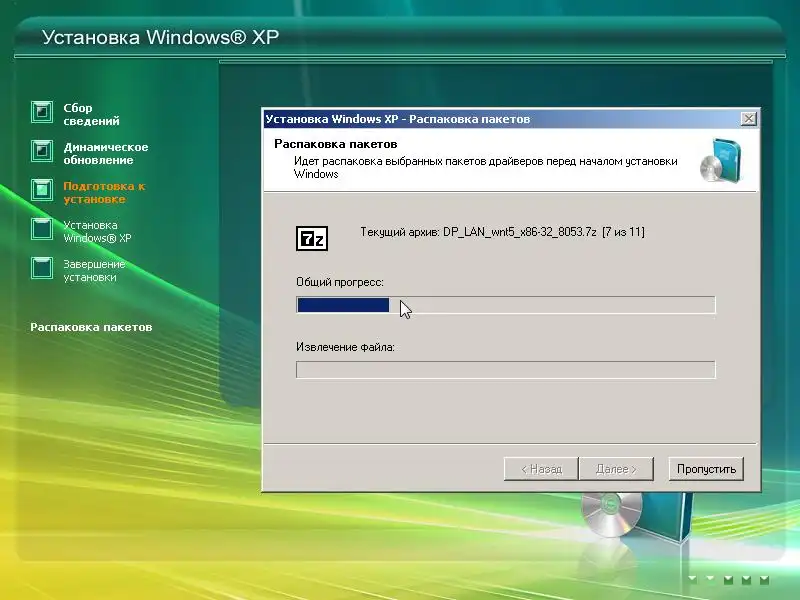Click the Извлечение файла progress bar
This screenshot has width=800, height=600.
click(x=506, y=370)
